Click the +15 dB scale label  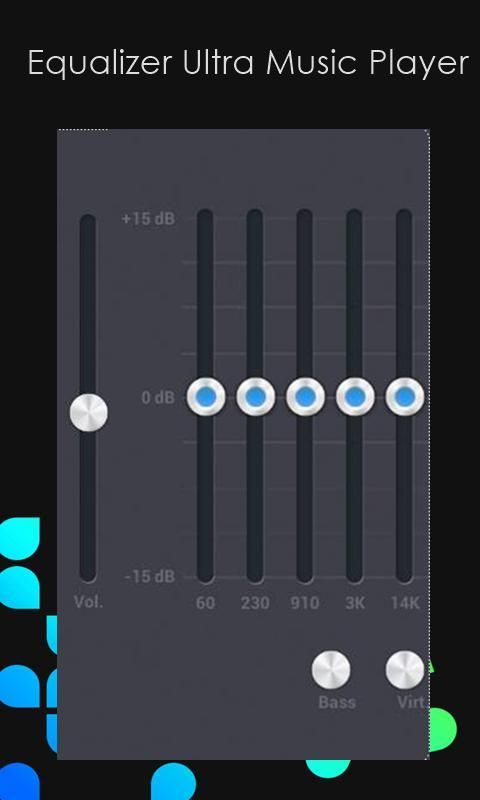point(148,219)
